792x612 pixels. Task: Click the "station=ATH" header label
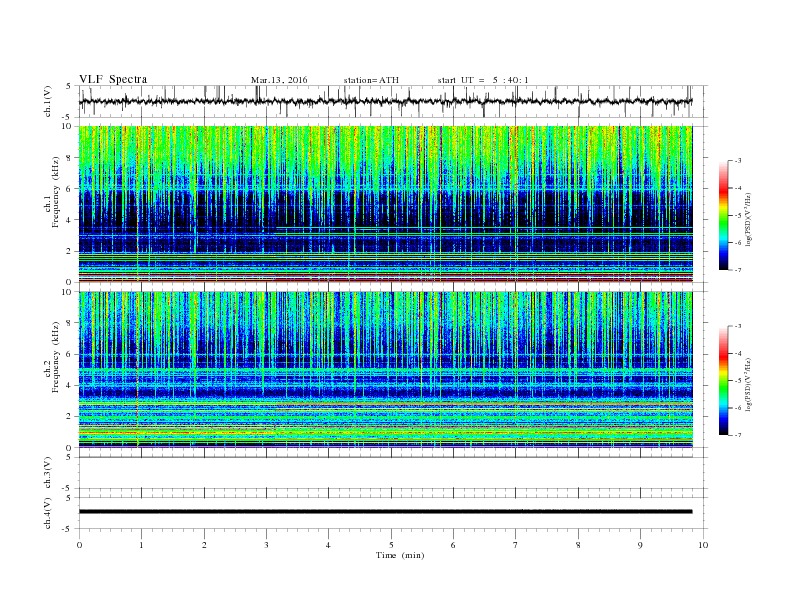coord(371,80)
